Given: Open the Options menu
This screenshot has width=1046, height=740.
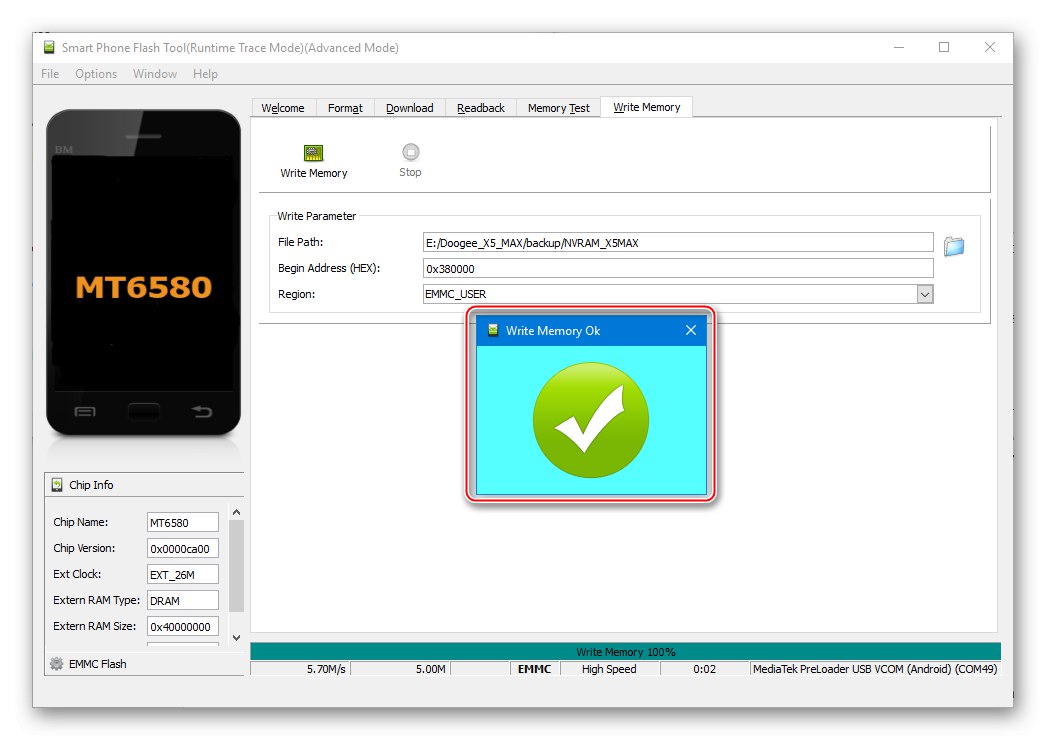Looking at the screenshot, I should pyautogui.click(x=96, y=73).
